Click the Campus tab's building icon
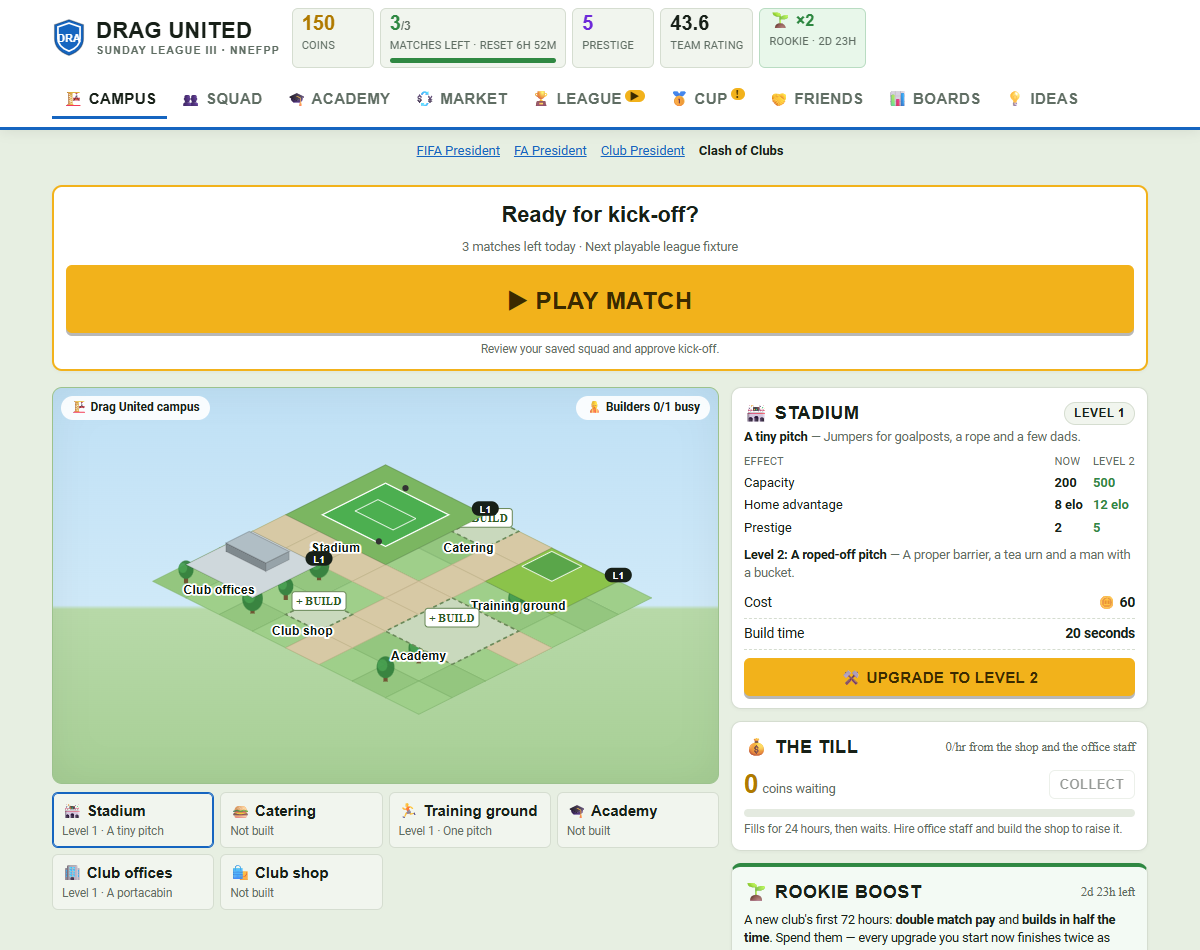1200x950 pixels. pyautogui.click(x=72, y=99)
